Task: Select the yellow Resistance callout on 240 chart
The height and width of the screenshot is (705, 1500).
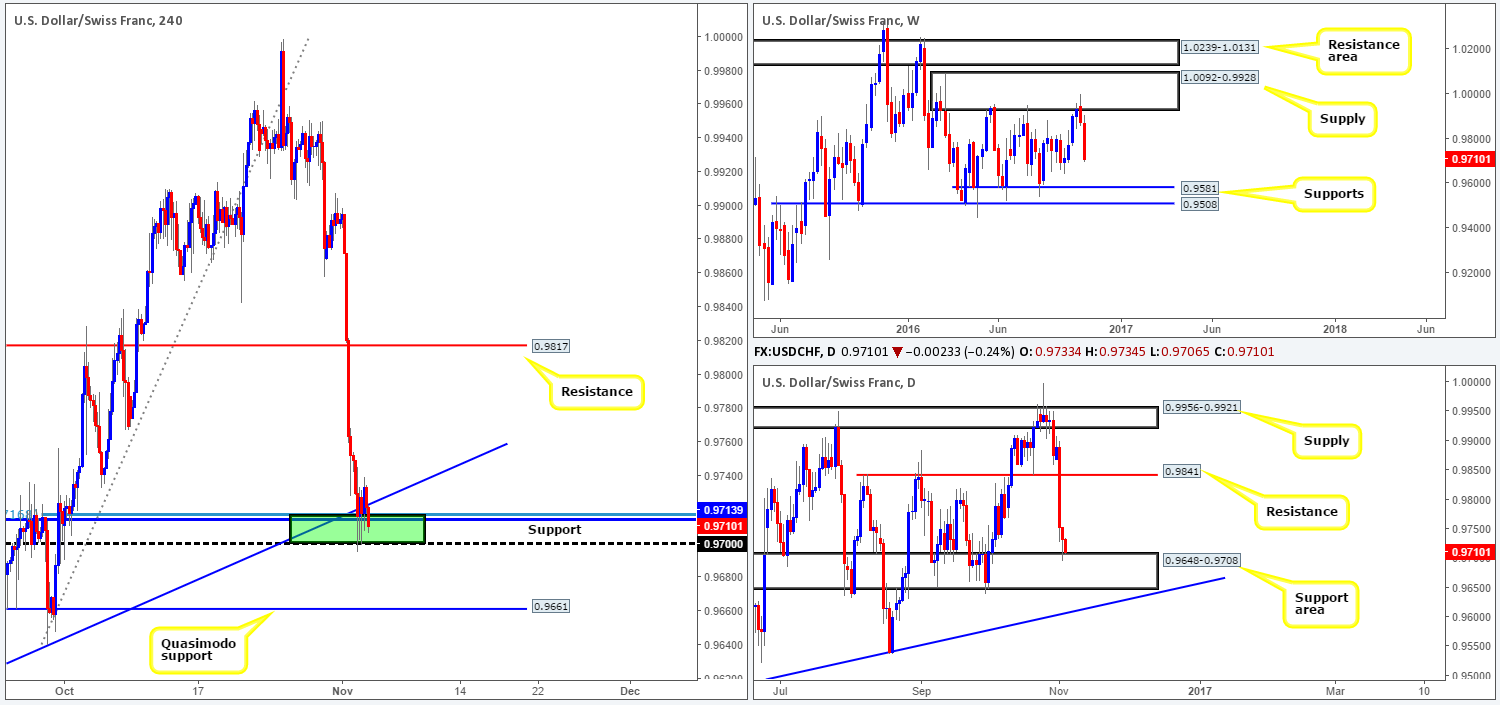Action: (x=596, y=391)
